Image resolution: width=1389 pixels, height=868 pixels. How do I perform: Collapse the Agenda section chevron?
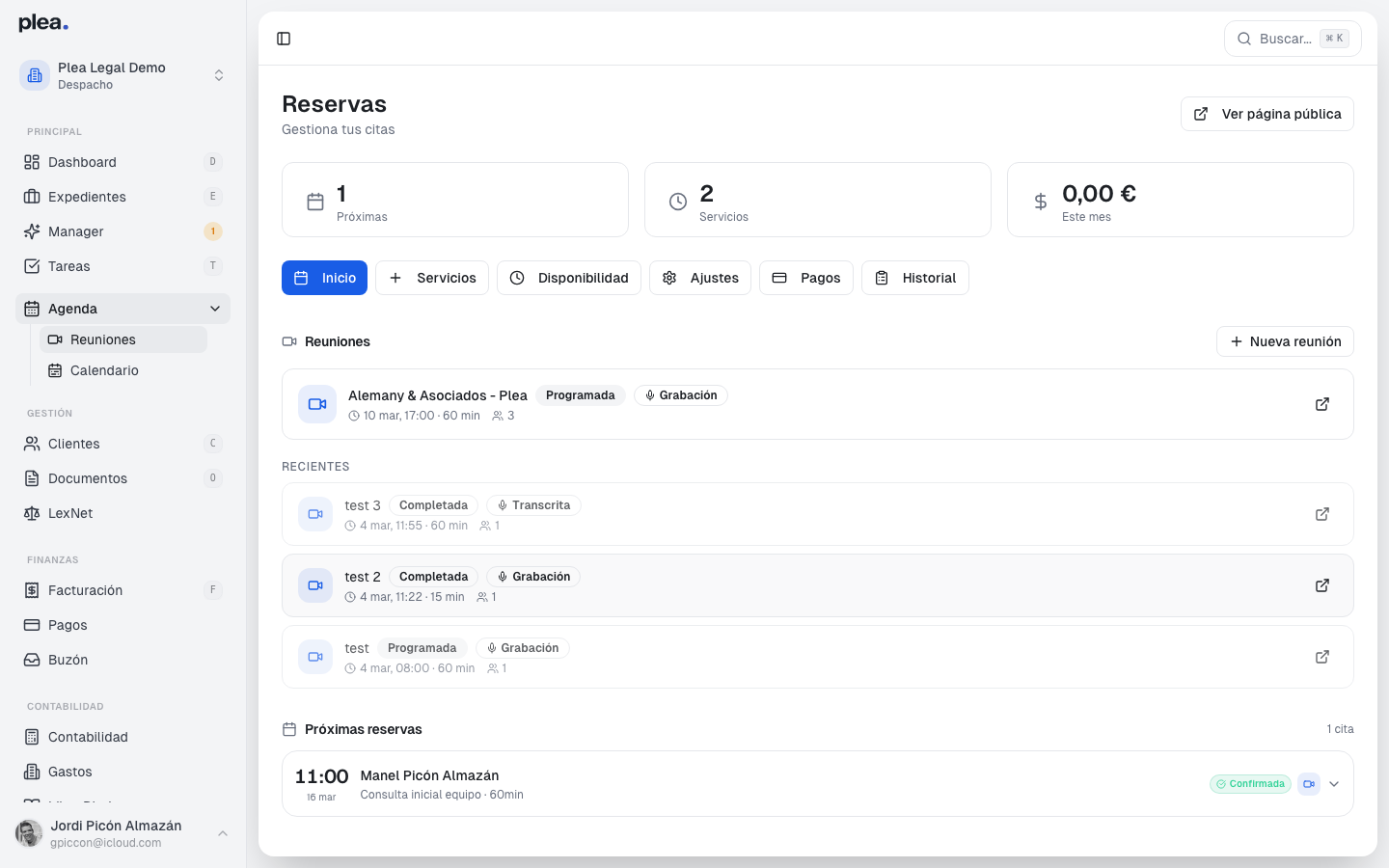pos(214,309)
